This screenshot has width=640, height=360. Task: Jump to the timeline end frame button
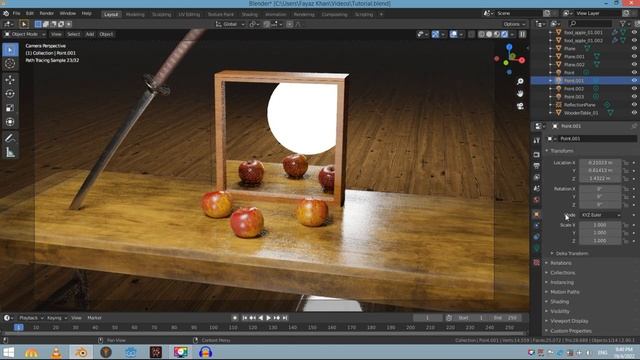click(x=285, y=318)
